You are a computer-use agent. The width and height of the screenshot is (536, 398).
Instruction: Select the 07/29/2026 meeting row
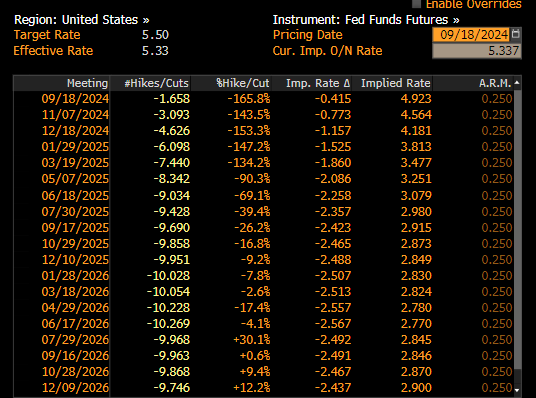263,340
